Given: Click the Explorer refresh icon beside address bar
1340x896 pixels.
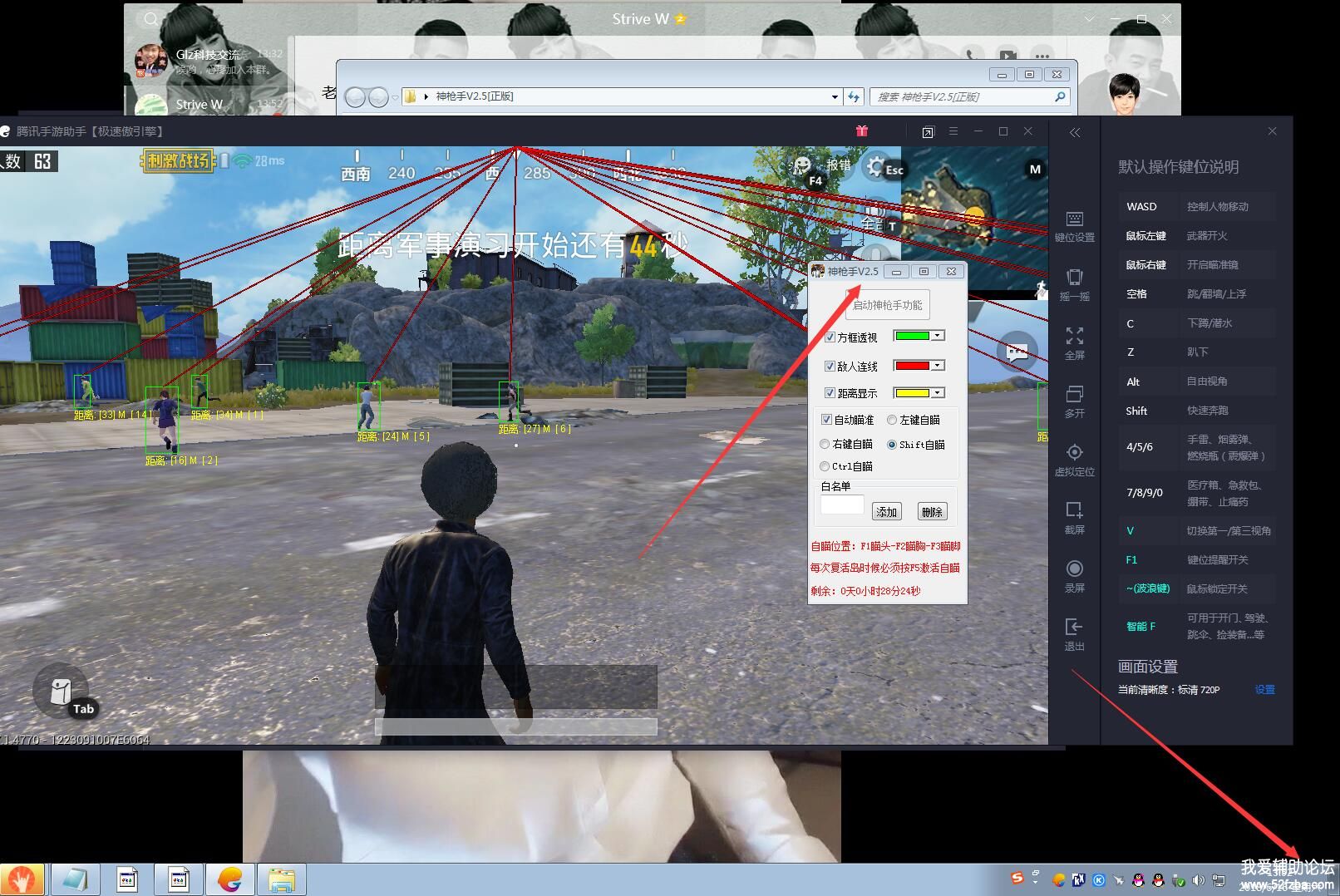Looking at the screenshot, I should pos(854,97).
